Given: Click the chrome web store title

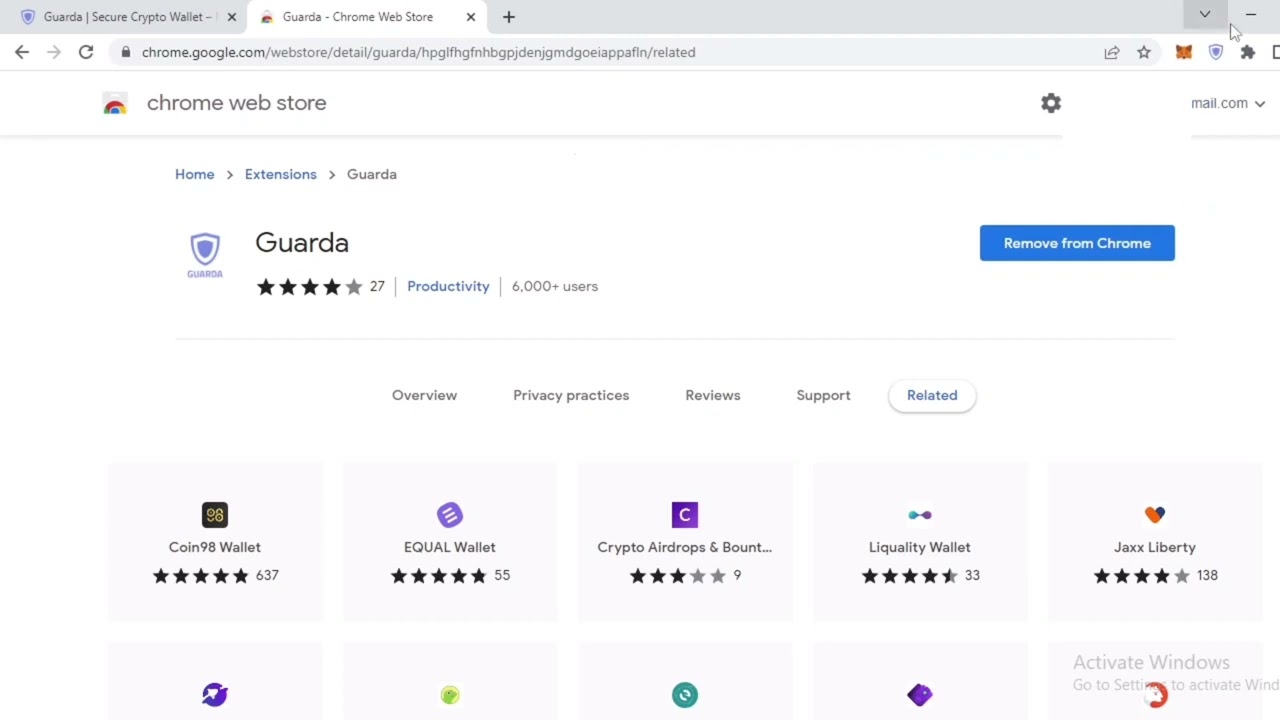Looking at the screenshot, I should point(237,103).
